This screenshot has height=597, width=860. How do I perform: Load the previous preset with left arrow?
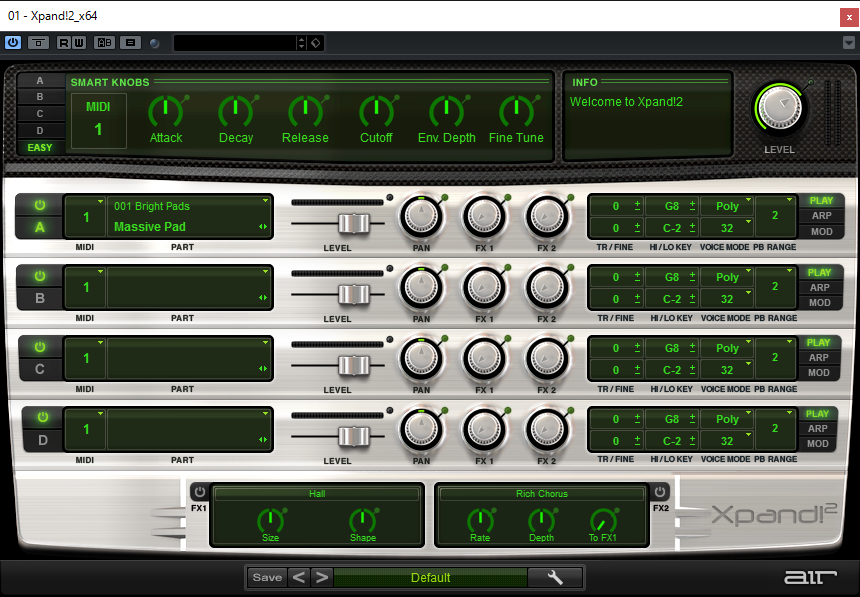[298, 577]
